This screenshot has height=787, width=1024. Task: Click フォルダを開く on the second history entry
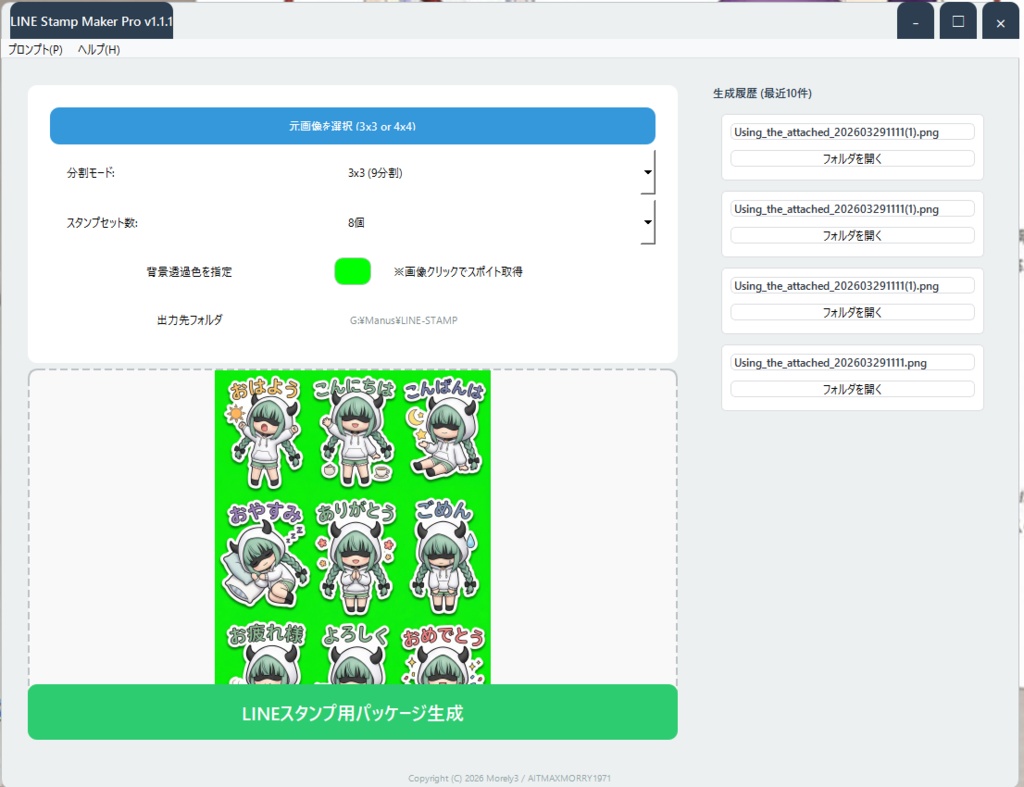pyautogui.click(x=850, y=235)
